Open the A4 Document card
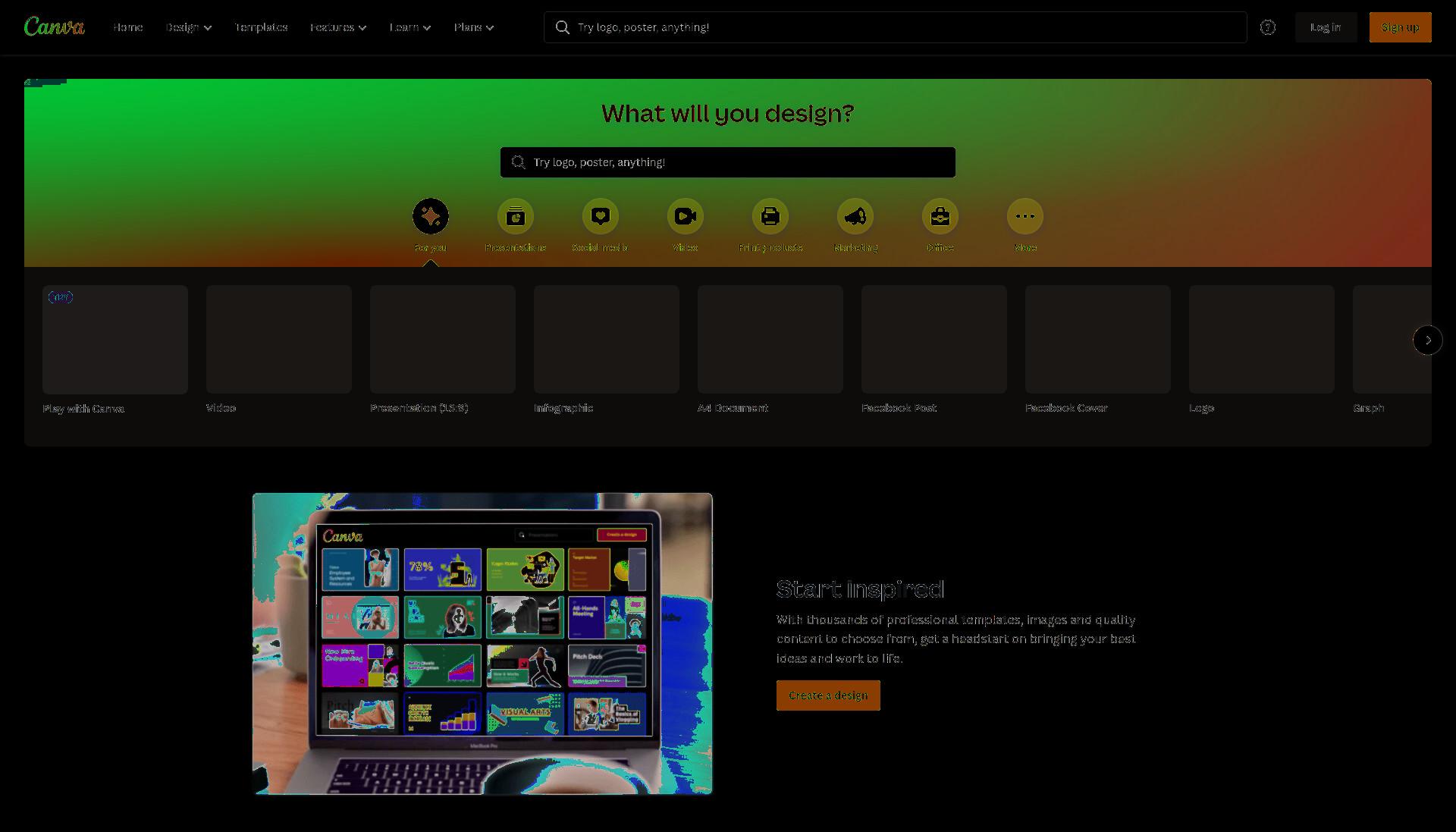The image size is (1456, 832). pyautogui.click(x=770, y=339)
